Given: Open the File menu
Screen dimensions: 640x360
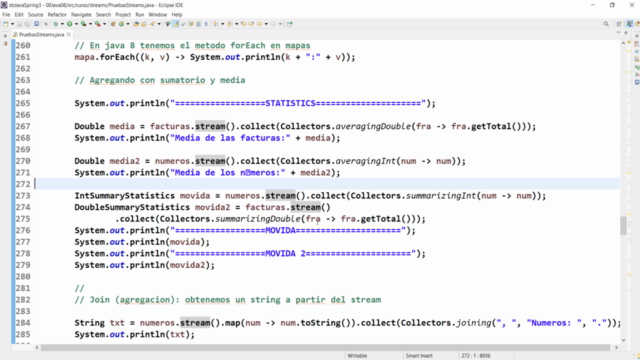Looking at the screenshot, I should coord(6,15).
